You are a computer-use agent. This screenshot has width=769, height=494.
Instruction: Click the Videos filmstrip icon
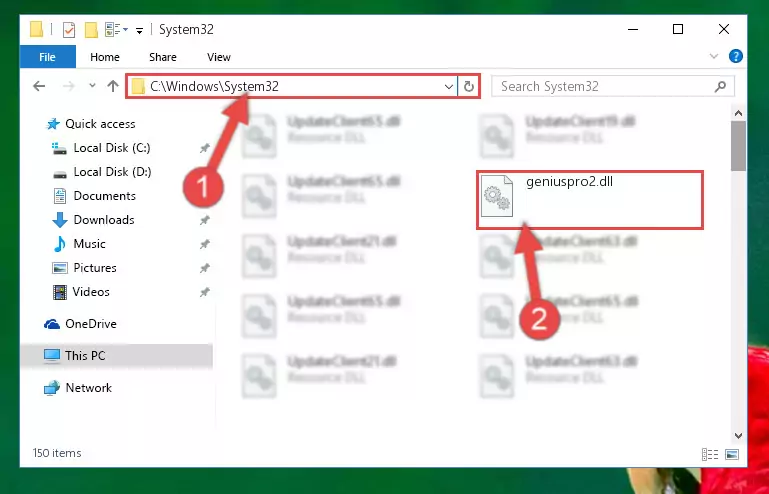click(x=59, y=292)
